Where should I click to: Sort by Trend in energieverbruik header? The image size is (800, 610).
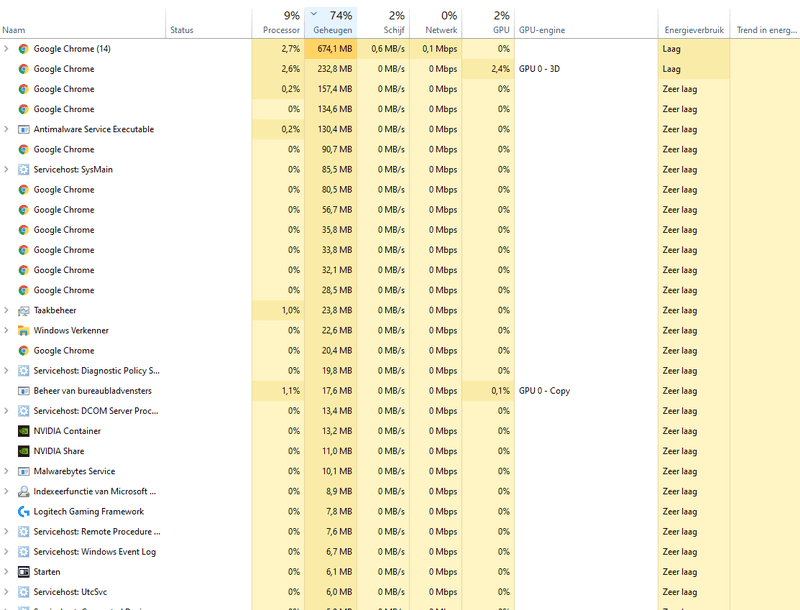765,23
